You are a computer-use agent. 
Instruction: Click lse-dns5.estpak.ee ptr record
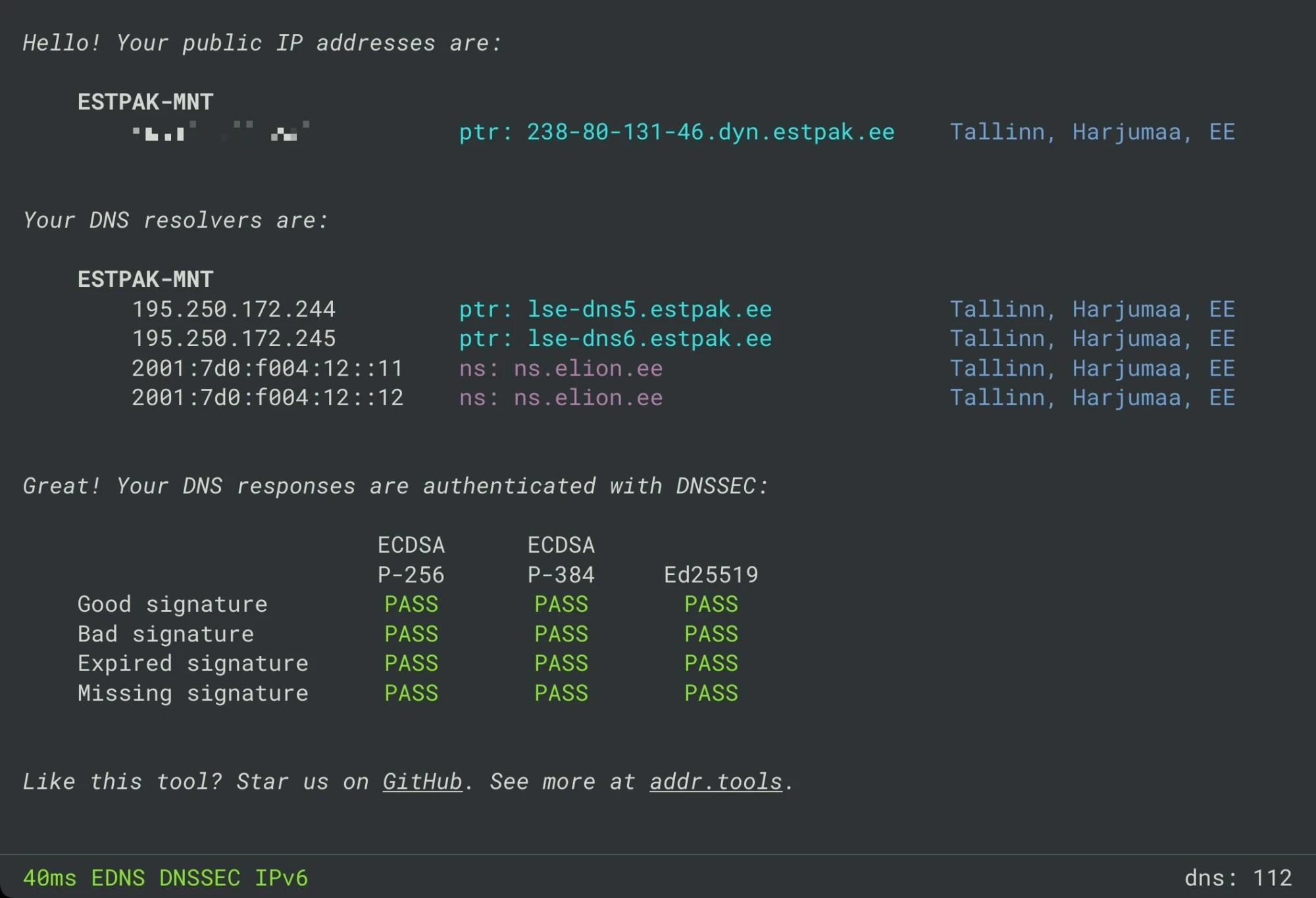coord(649,309)
